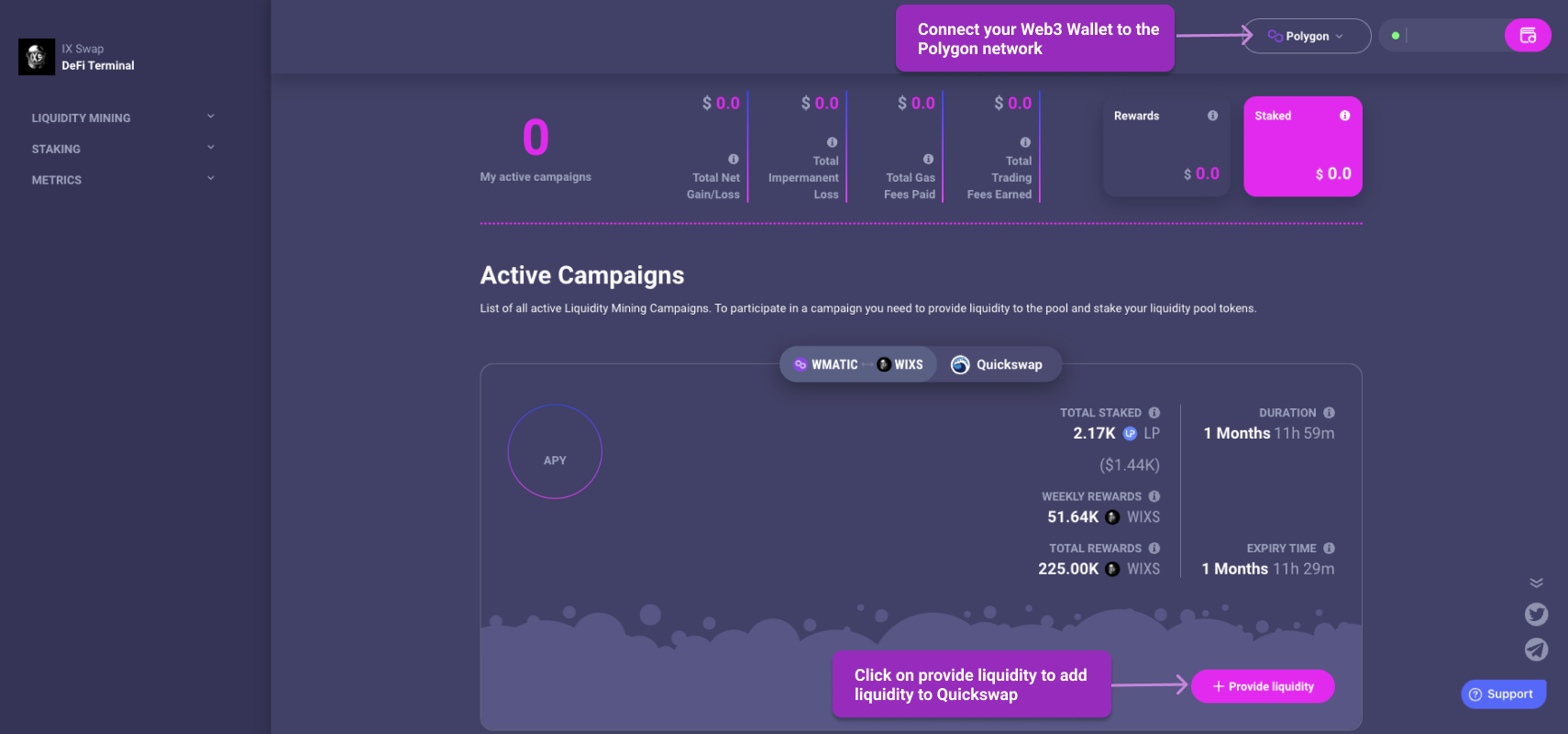The image size is (1568, 734).
Task: Click the 2.17K total staked value
Action: (1094, 433)
